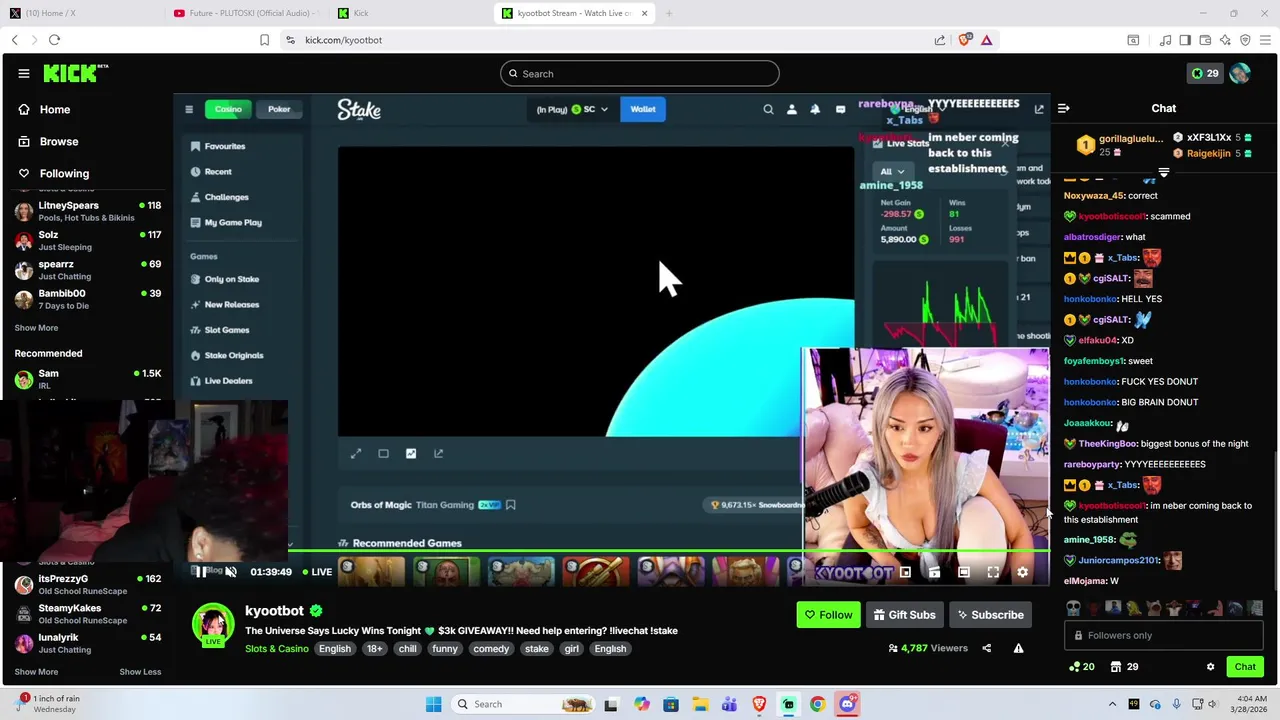
Task: Reload the page
Action: click(x=54, y=40)
